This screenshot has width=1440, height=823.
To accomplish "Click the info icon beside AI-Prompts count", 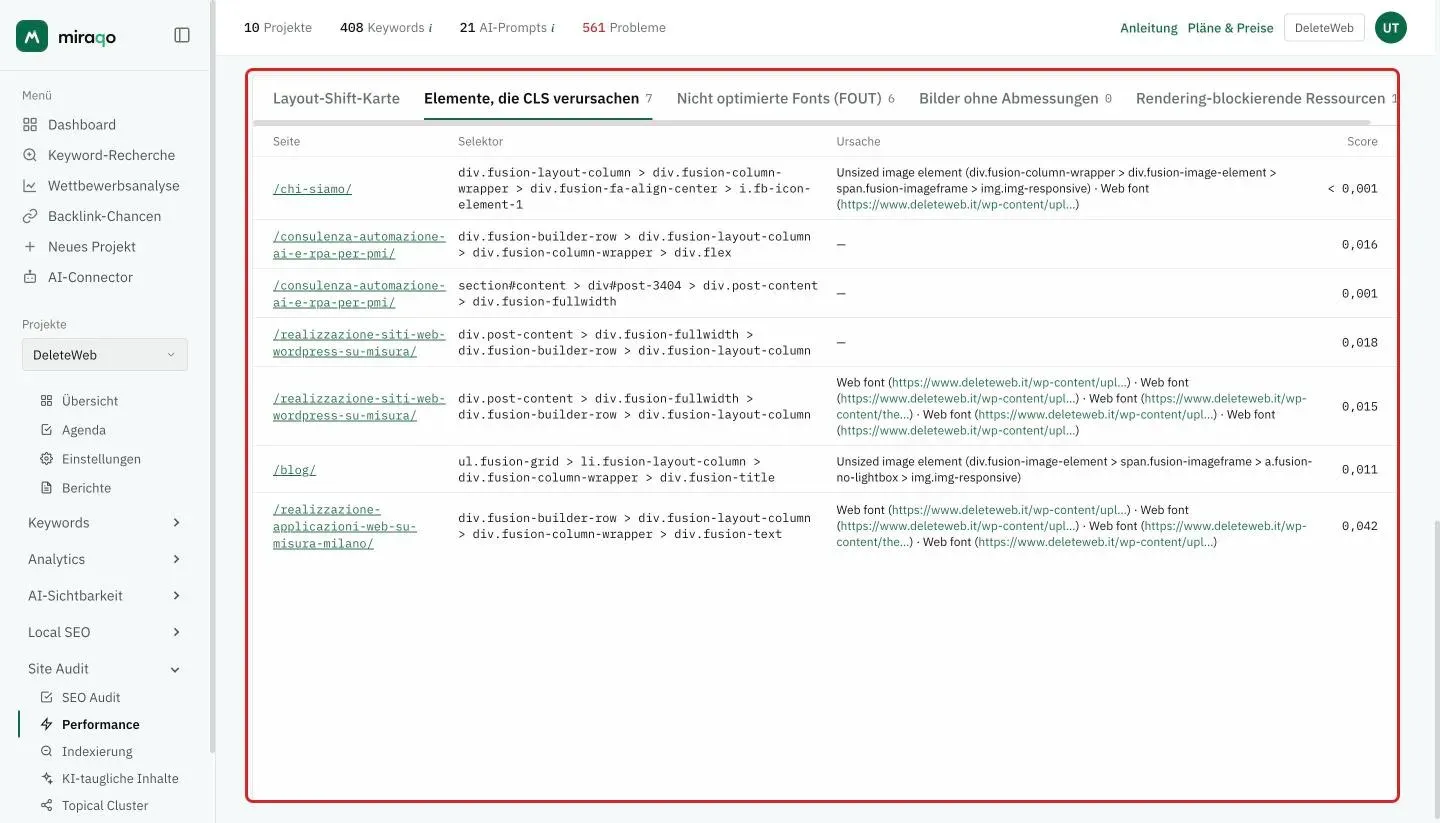I will (553, 28).
